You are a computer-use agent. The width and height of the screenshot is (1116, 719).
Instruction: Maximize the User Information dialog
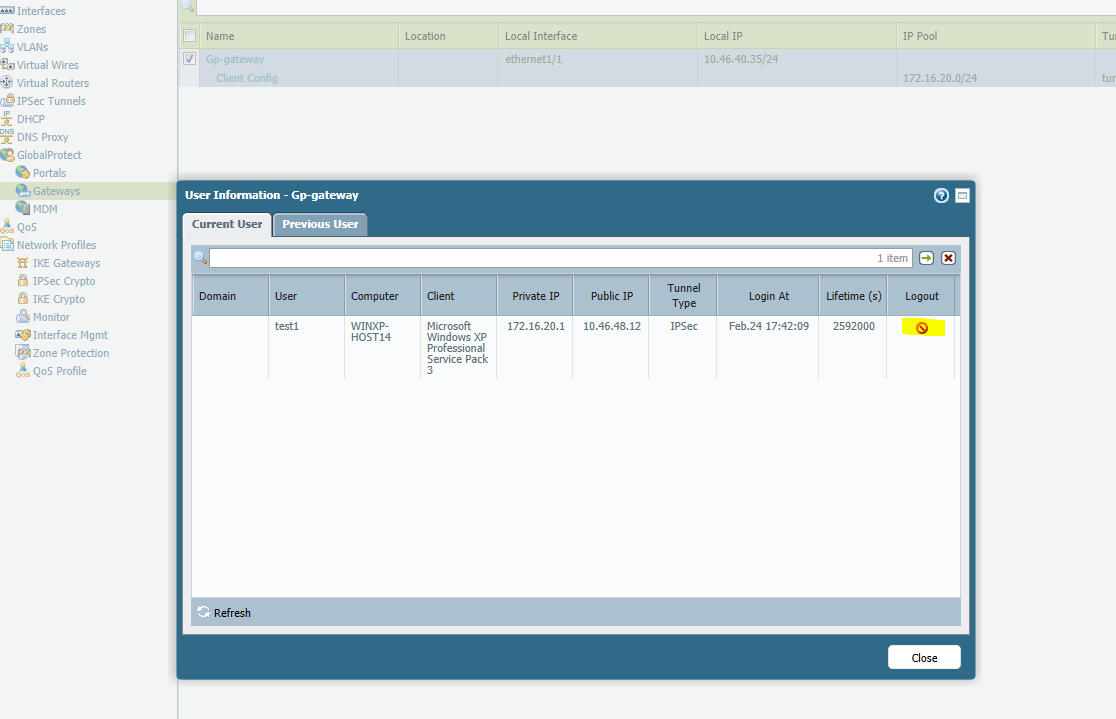point(962,196)
